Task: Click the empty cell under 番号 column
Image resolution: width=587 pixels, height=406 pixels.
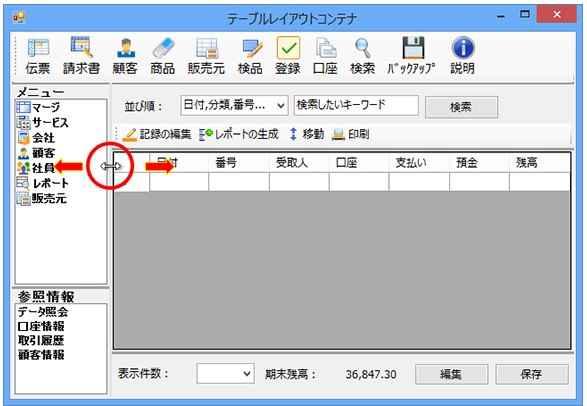Action: 239,182
